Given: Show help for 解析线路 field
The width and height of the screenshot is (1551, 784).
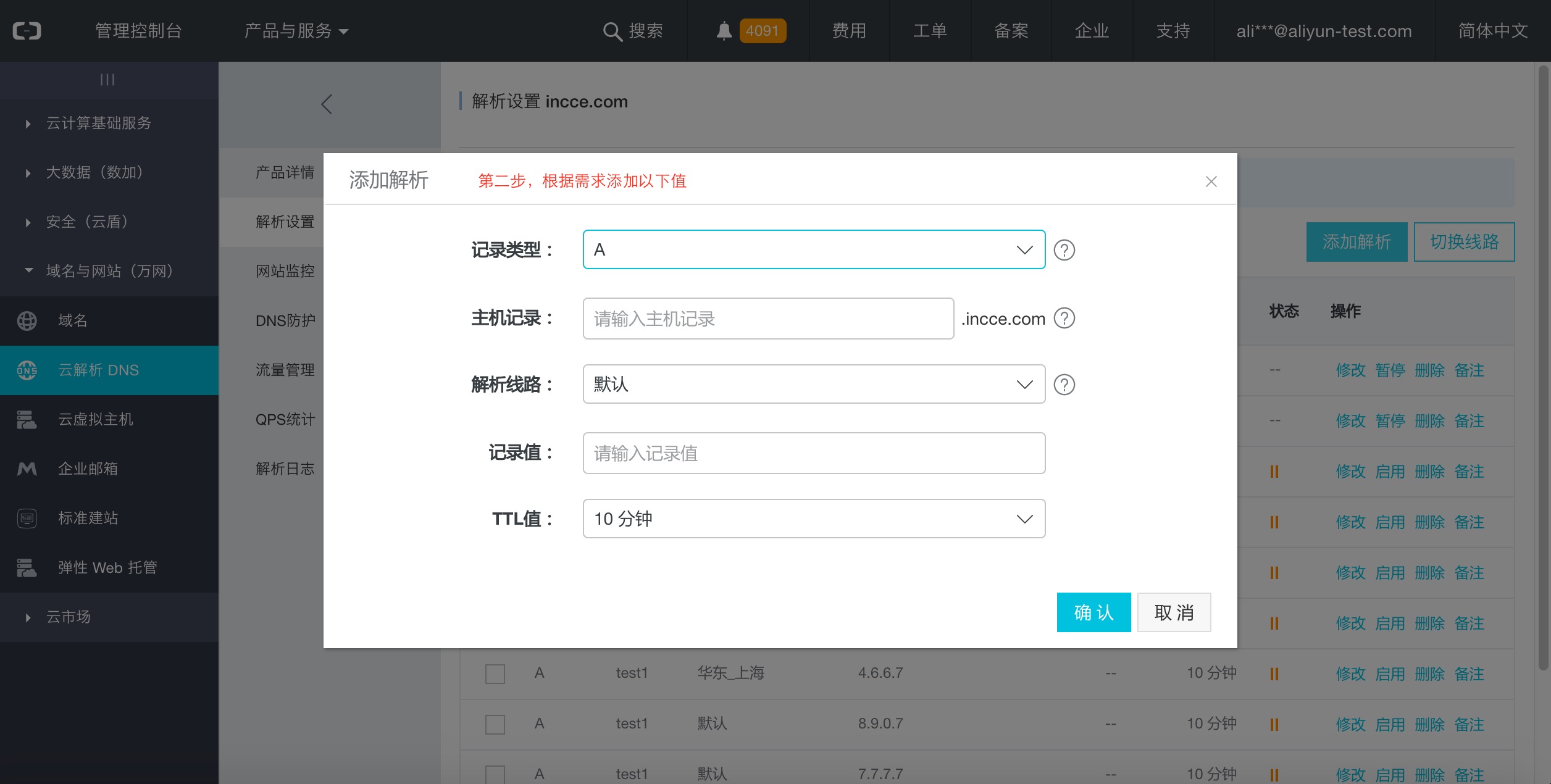Looking at the screenshot, I should (x=1064, y=385).
